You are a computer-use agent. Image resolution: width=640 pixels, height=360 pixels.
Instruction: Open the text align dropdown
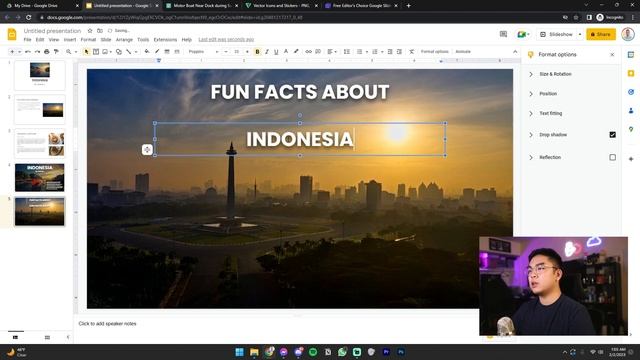click(331, 52)
